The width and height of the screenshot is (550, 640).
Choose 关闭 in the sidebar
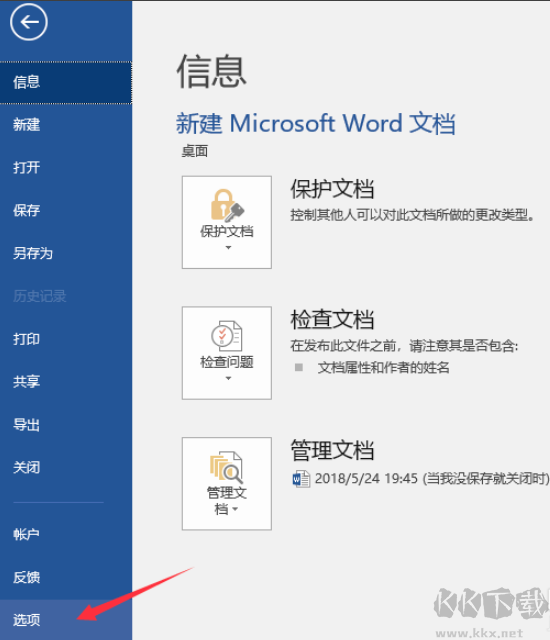coord(66,467)
